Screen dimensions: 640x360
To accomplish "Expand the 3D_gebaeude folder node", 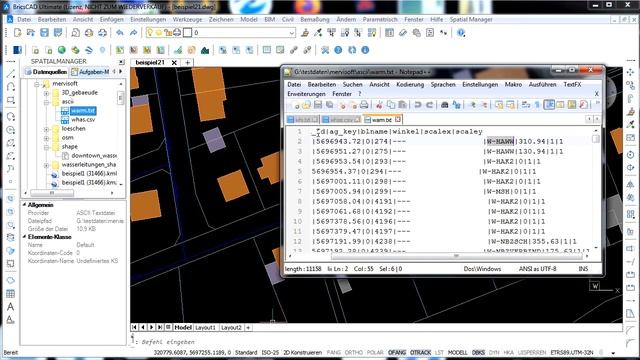I will point(46,93).
